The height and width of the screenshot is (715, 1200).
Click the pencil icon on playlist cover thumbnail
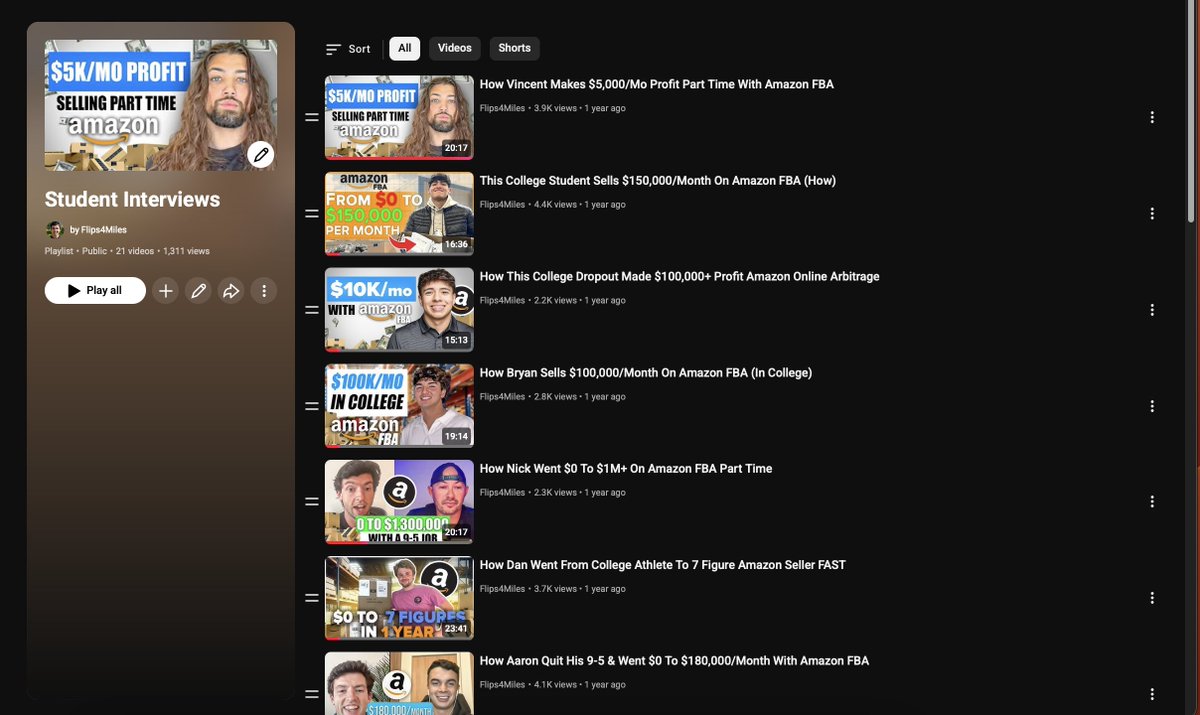[x=261, y=154]
